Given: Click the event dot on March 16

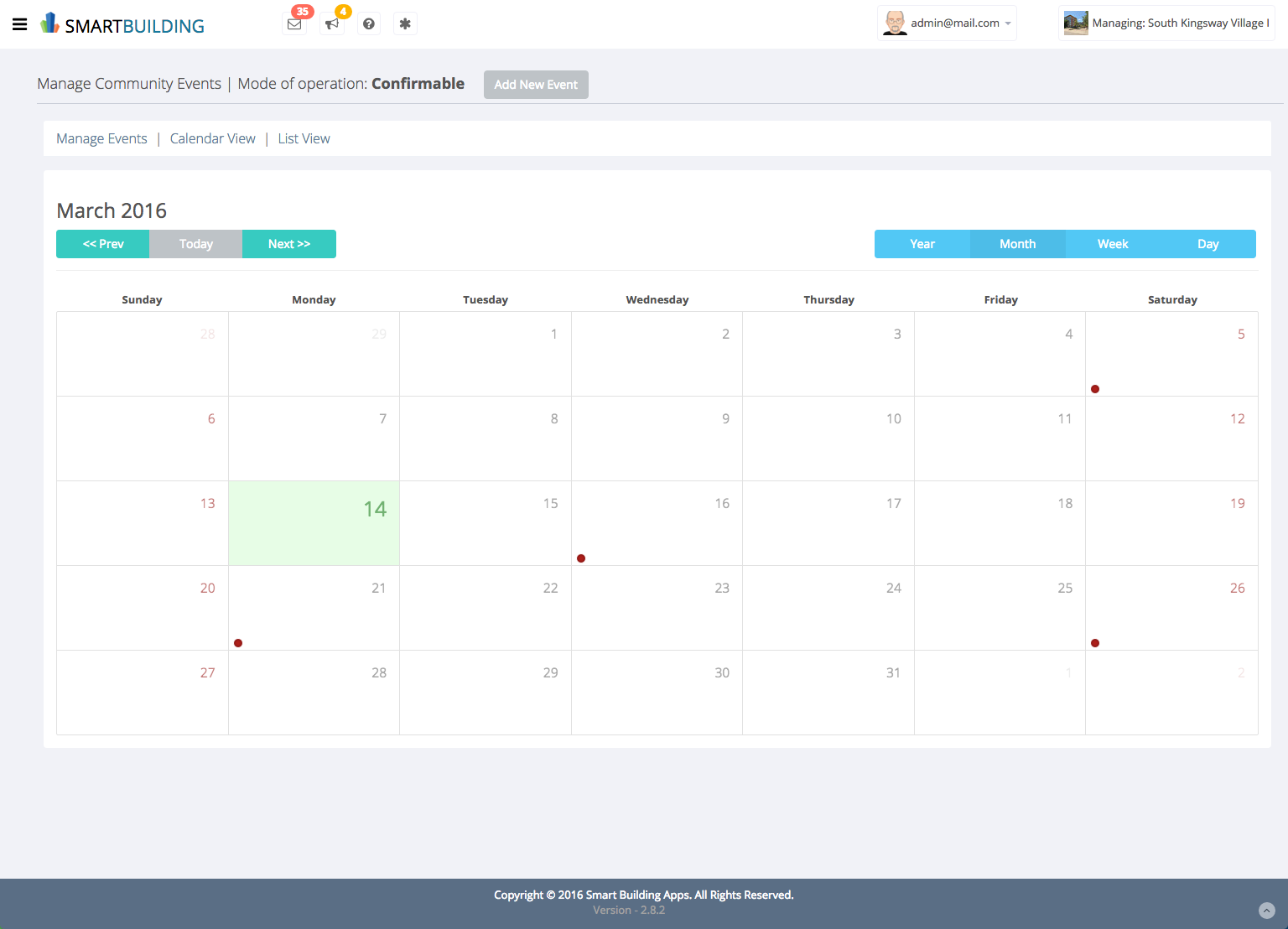Looking at the screenshot, I should pos(581,558).
